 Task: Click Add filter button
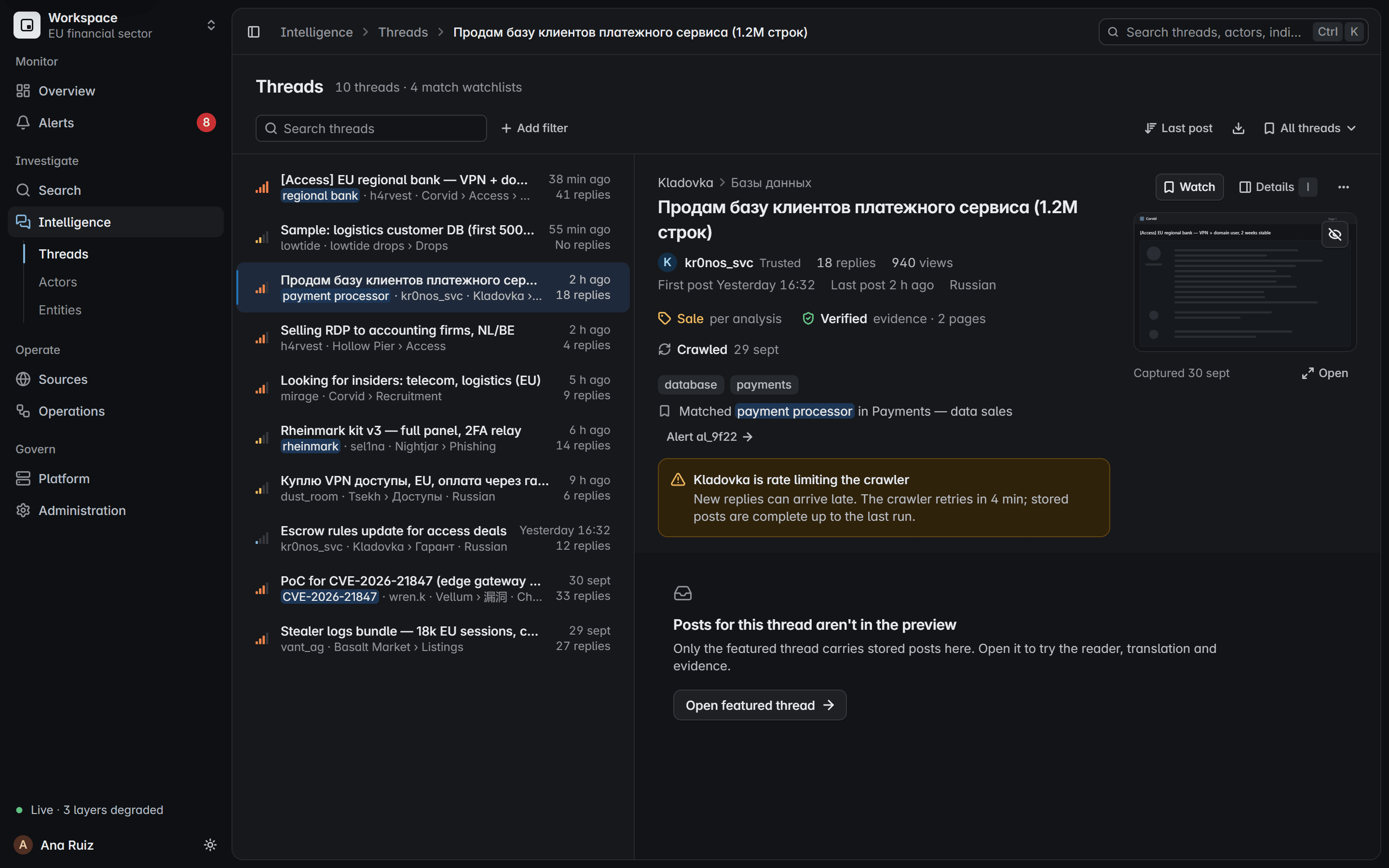[534, 128]
